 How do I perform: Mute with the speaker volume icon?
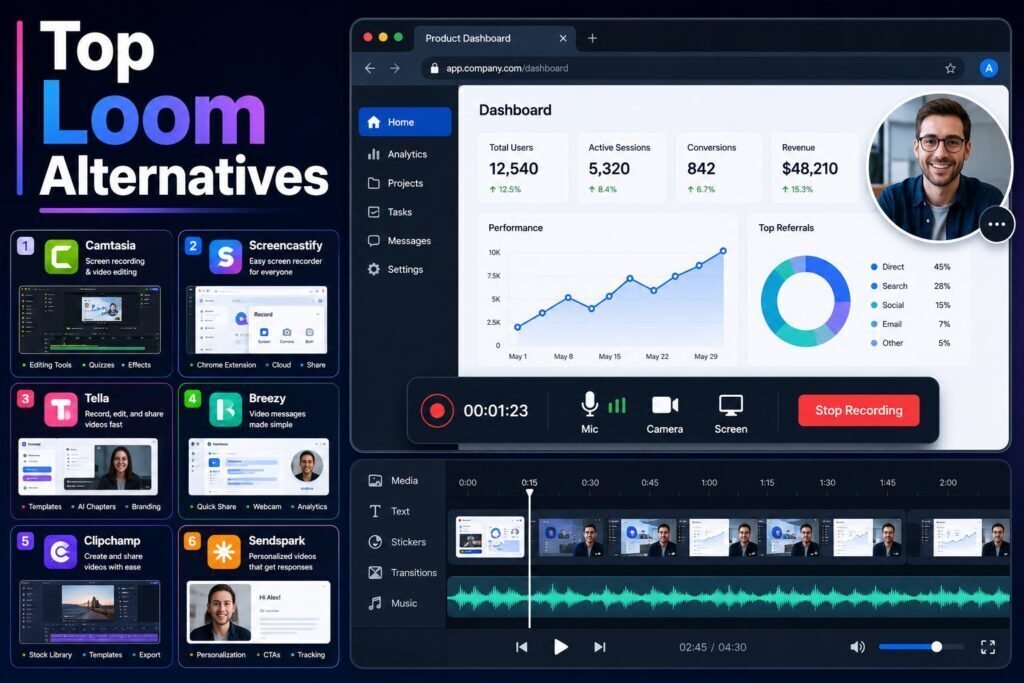click(857, 647)
